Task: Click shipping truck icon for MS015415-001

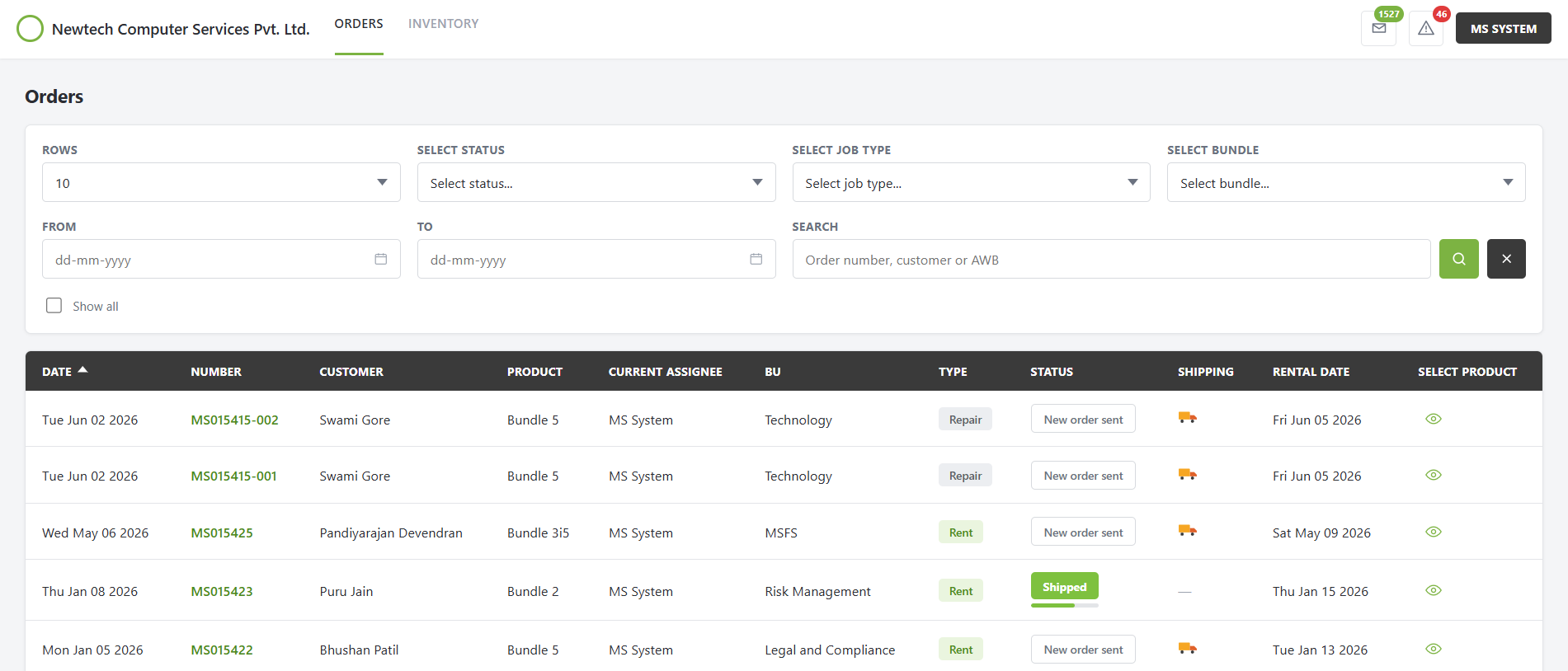Action: point(1188,474)
